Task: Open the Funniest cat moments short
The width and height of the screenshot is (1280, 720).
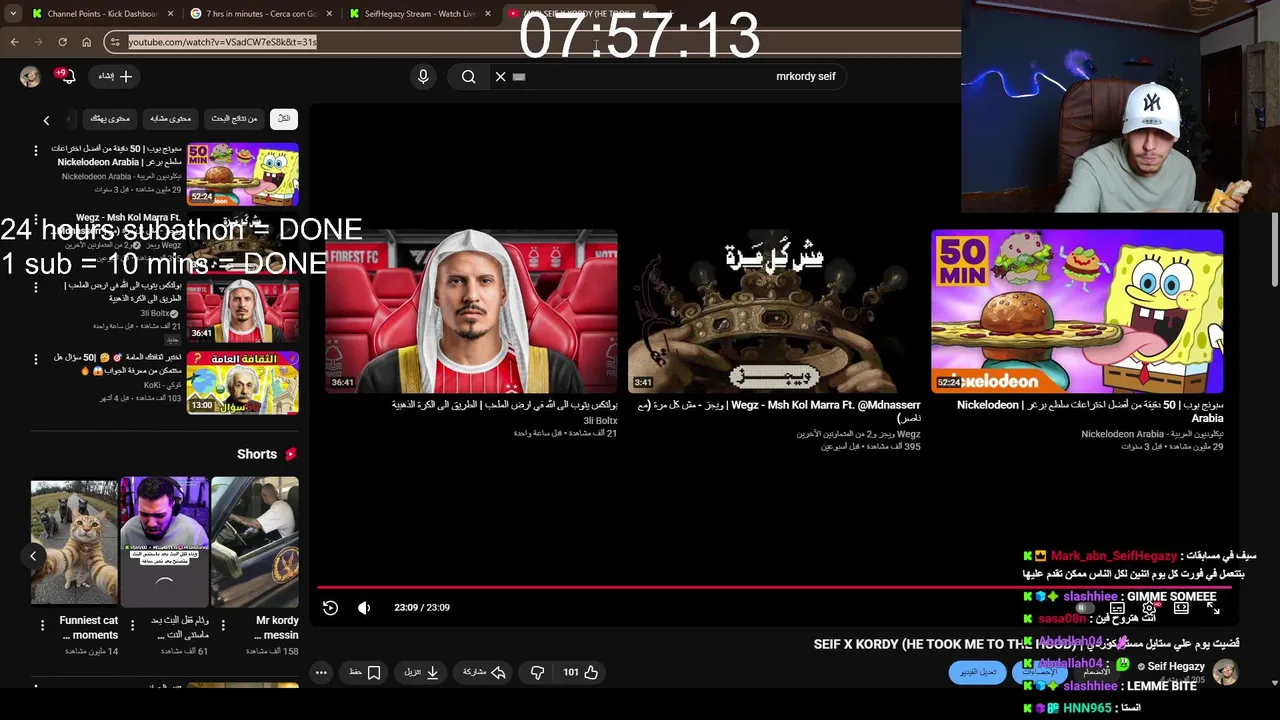Action: click(x=74, y=541)
